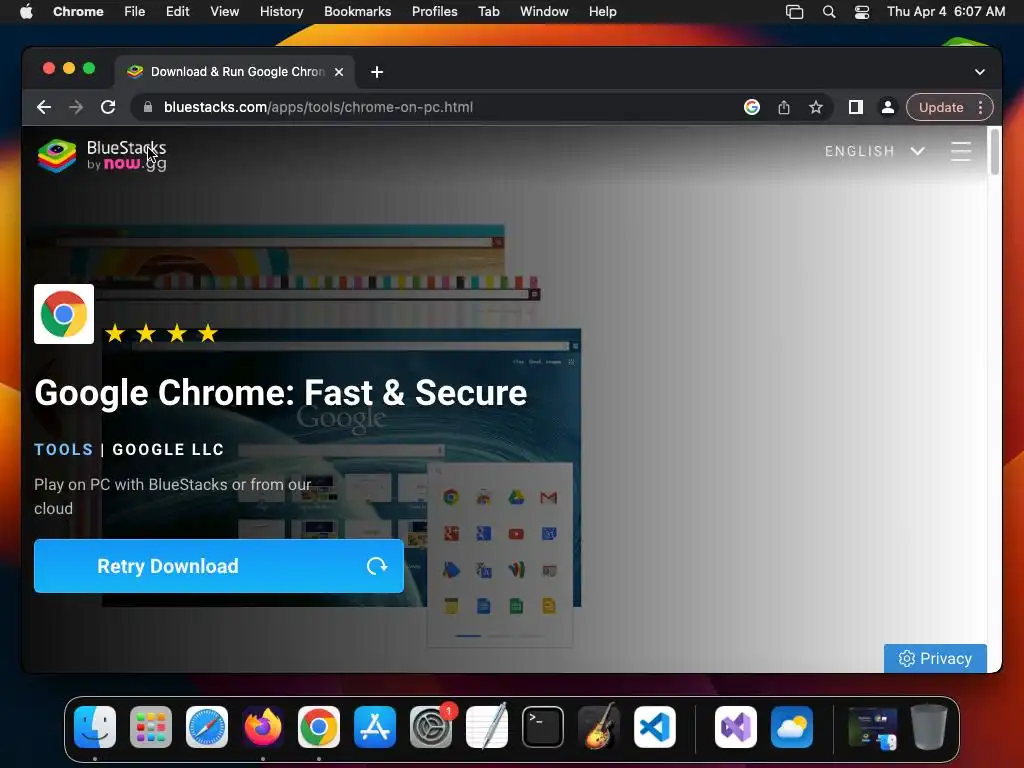Open Safari from the Dock

tap(207, 727)
